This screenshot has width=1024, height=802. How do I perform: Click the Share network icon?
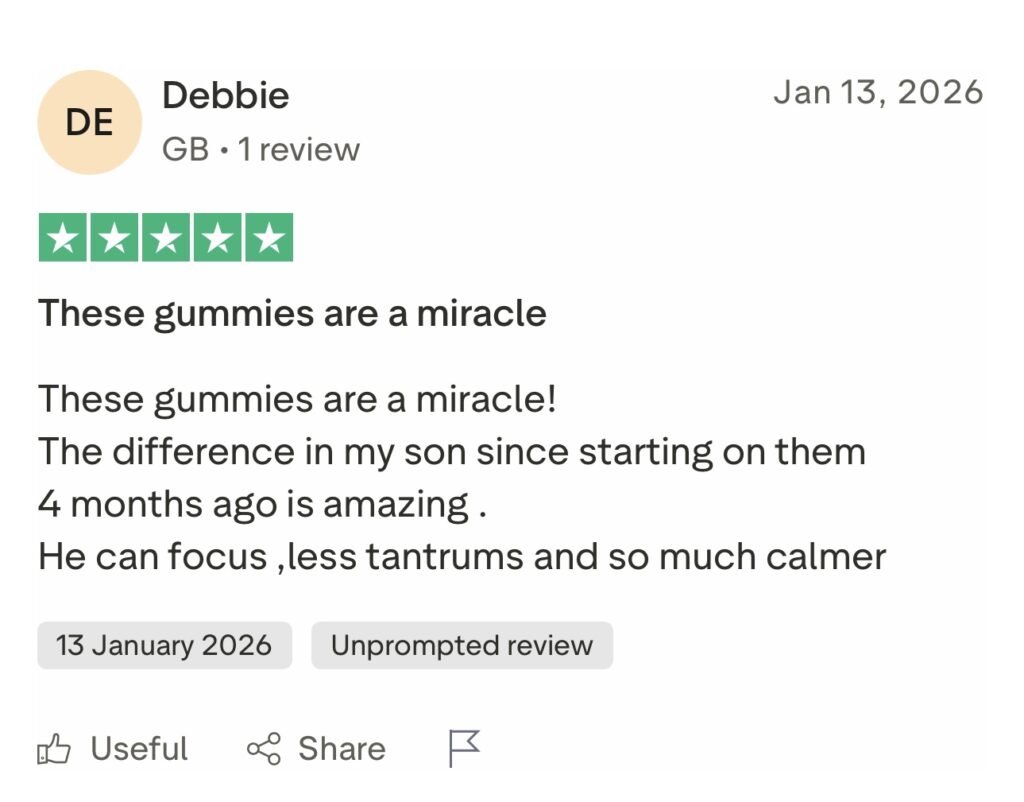pyautogui.click(x=264, y=749)
